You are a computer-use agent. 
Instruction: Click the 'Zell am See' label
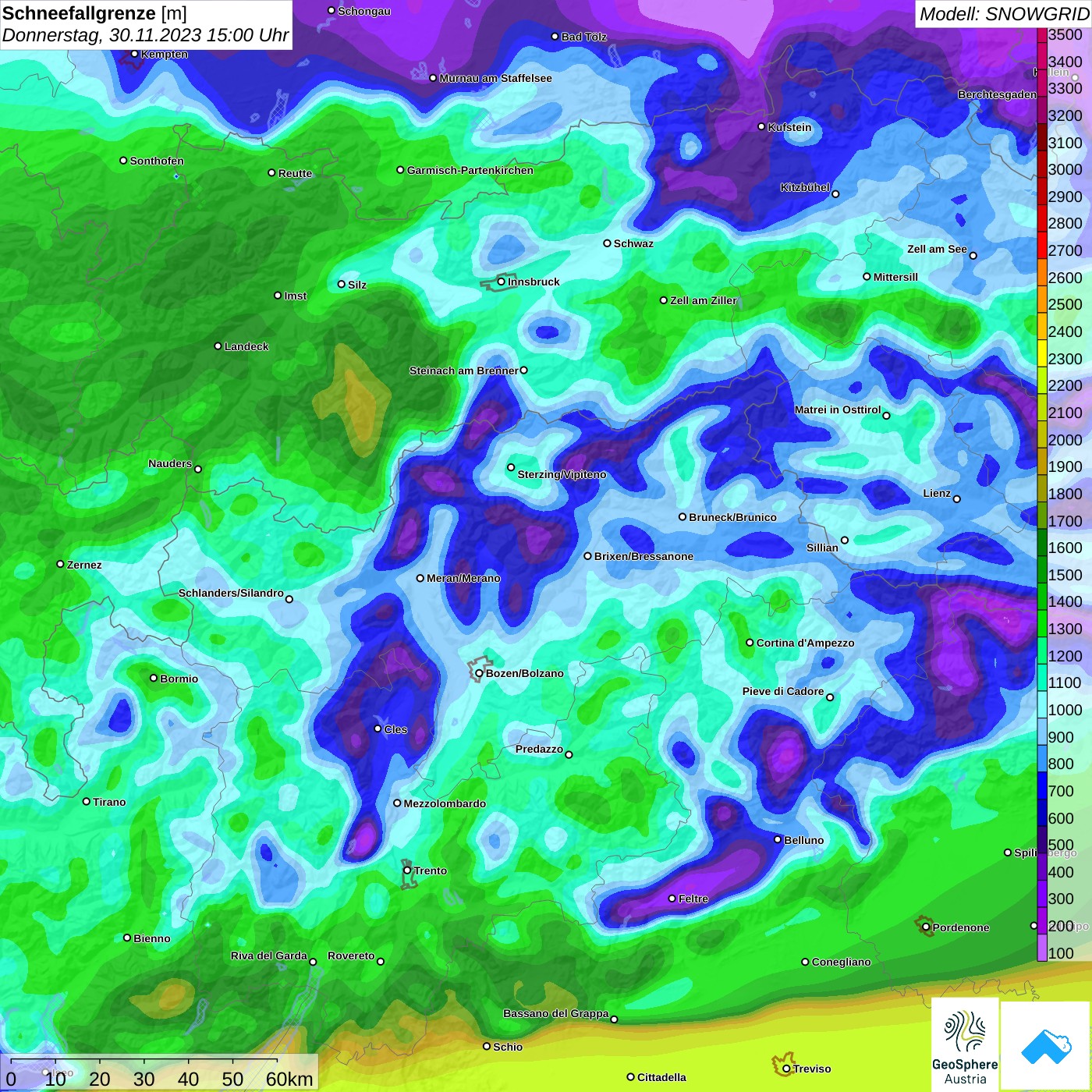(x=937, y=249)
